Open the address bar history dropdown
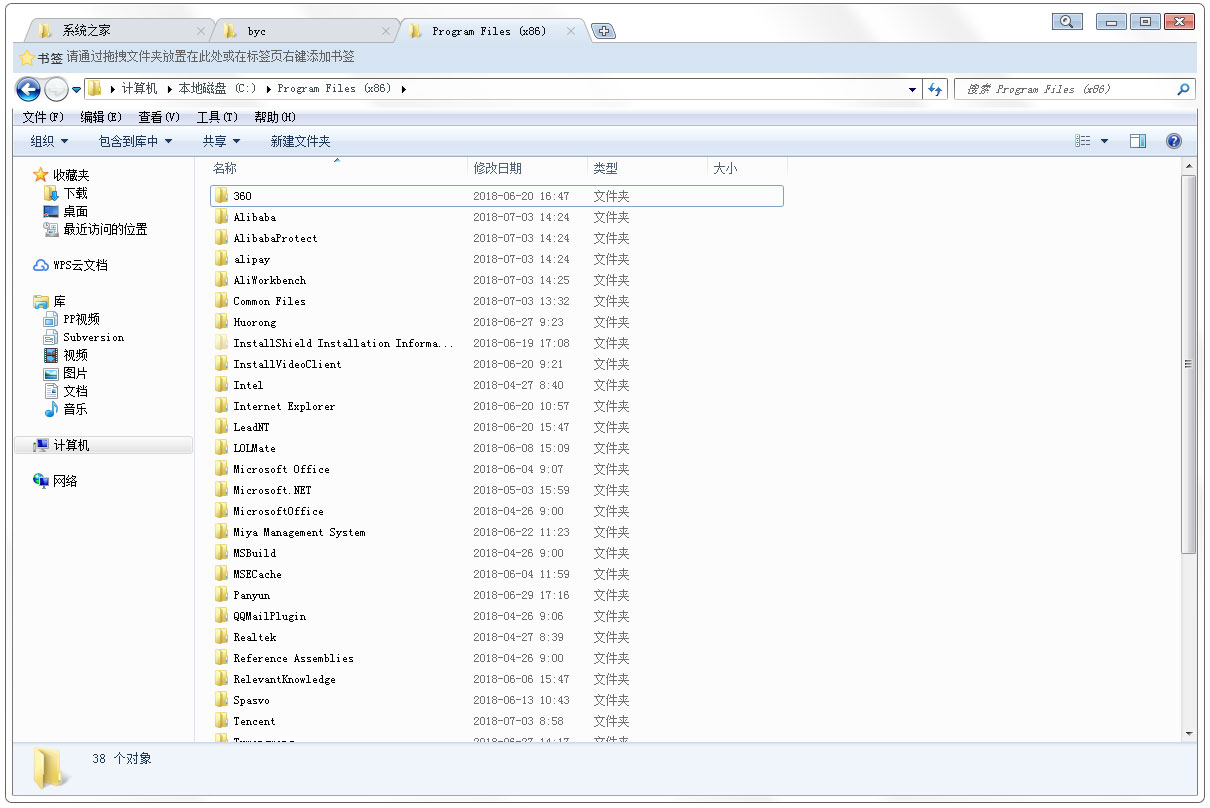This screenshot has height=808, width=1210. click(912, 89)
